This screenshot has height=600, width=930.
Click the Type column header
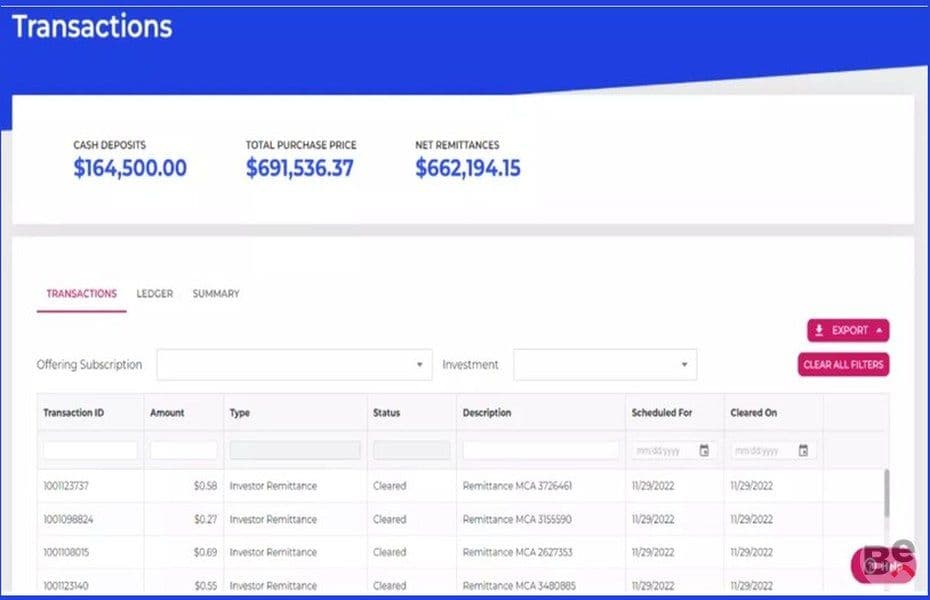[x=240, y=413]
